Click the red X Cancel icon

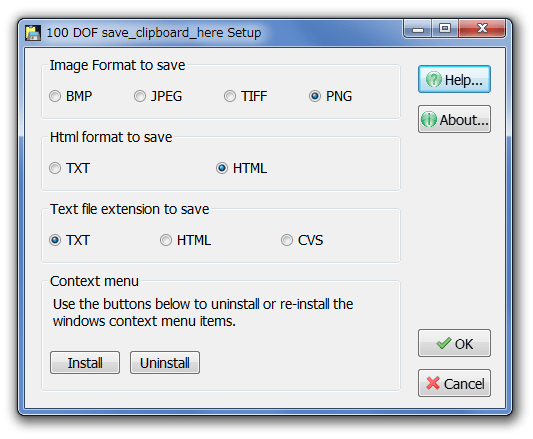(433, 383)
